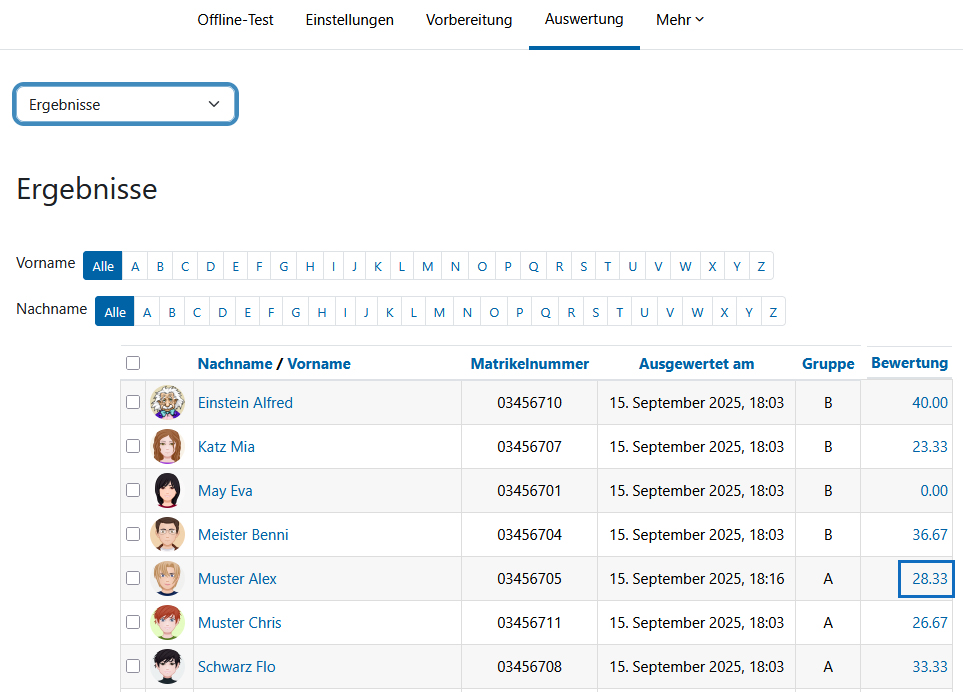Click Meister Benni's avatar picture
963x692 pixels.
(x=167, y=534)
